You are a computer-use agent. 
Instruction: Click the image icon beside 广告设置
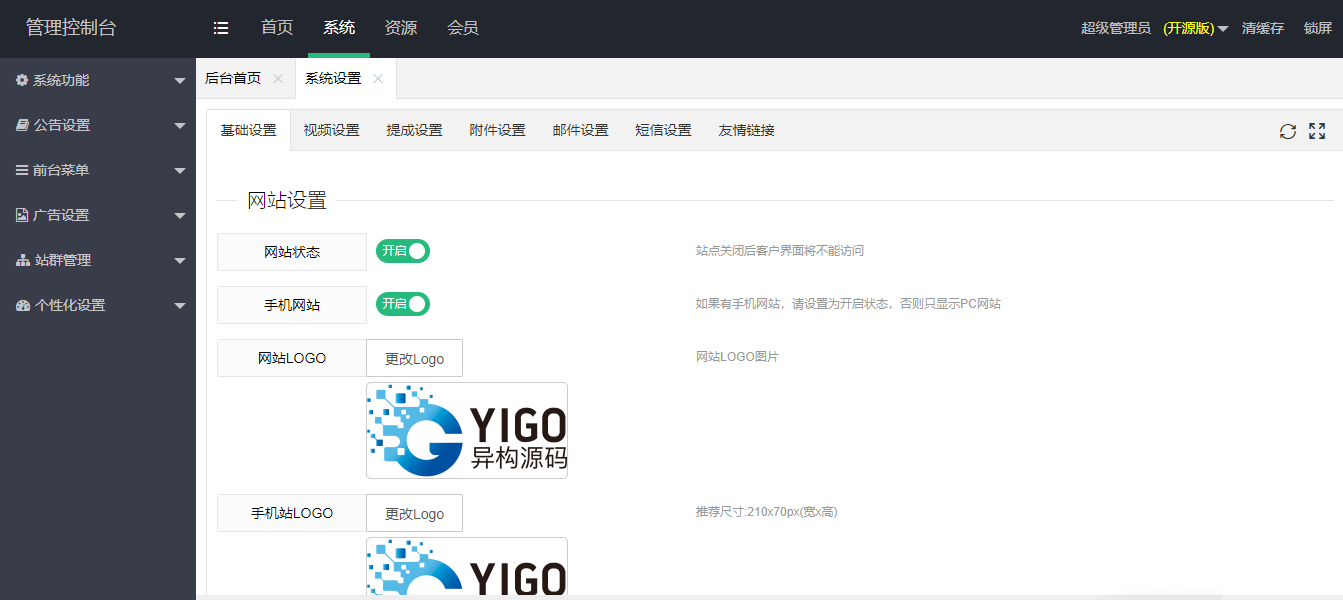coord(22,215)
